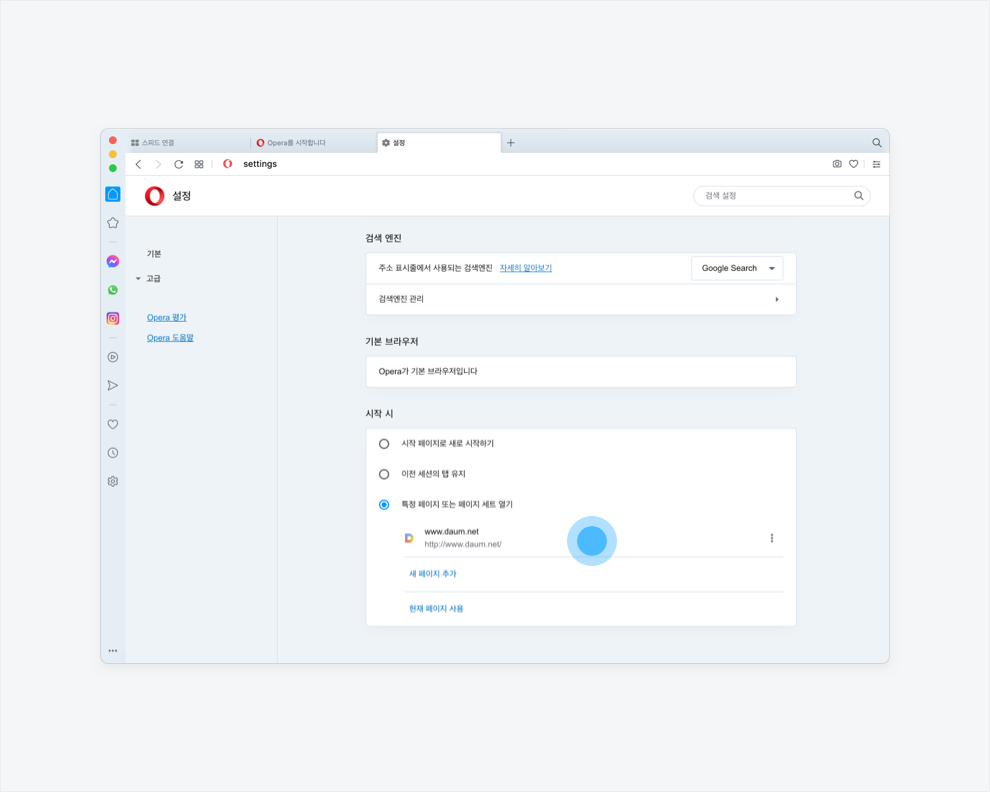Go forward with the forward arrow
This screenshot has width=990, height=792.
click(x=158, y=164)
